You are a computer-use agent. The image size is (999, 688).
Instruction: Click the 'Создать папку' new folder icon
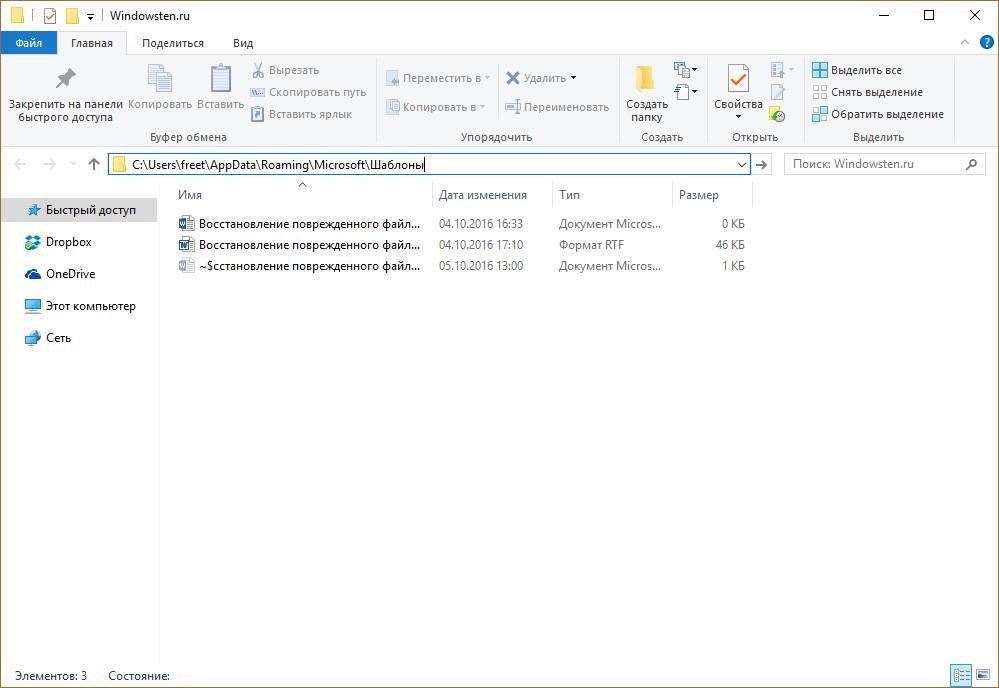point(646,79)
